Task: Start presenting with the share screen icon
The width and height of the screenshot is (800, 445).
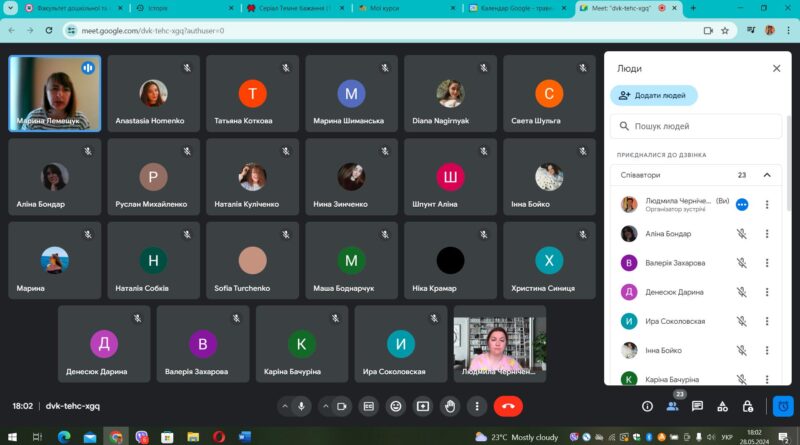Action: click(x=422, y=406)
